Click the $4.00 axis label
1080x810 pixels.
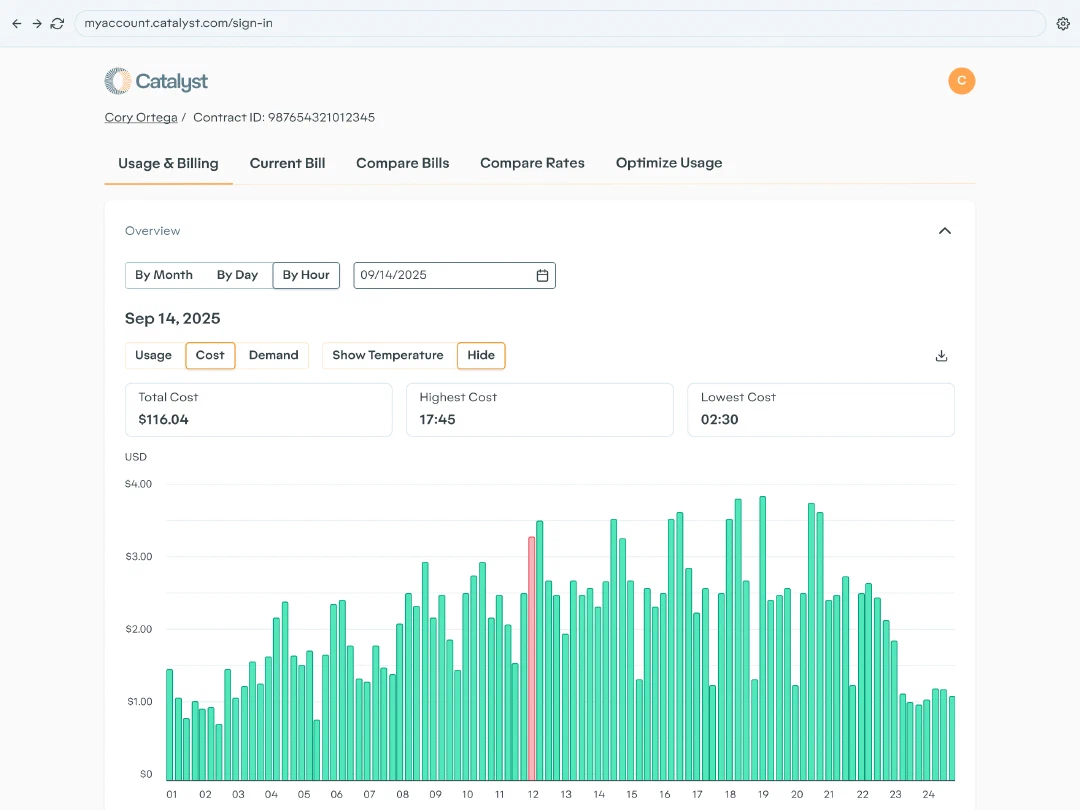tap(138, 484)
